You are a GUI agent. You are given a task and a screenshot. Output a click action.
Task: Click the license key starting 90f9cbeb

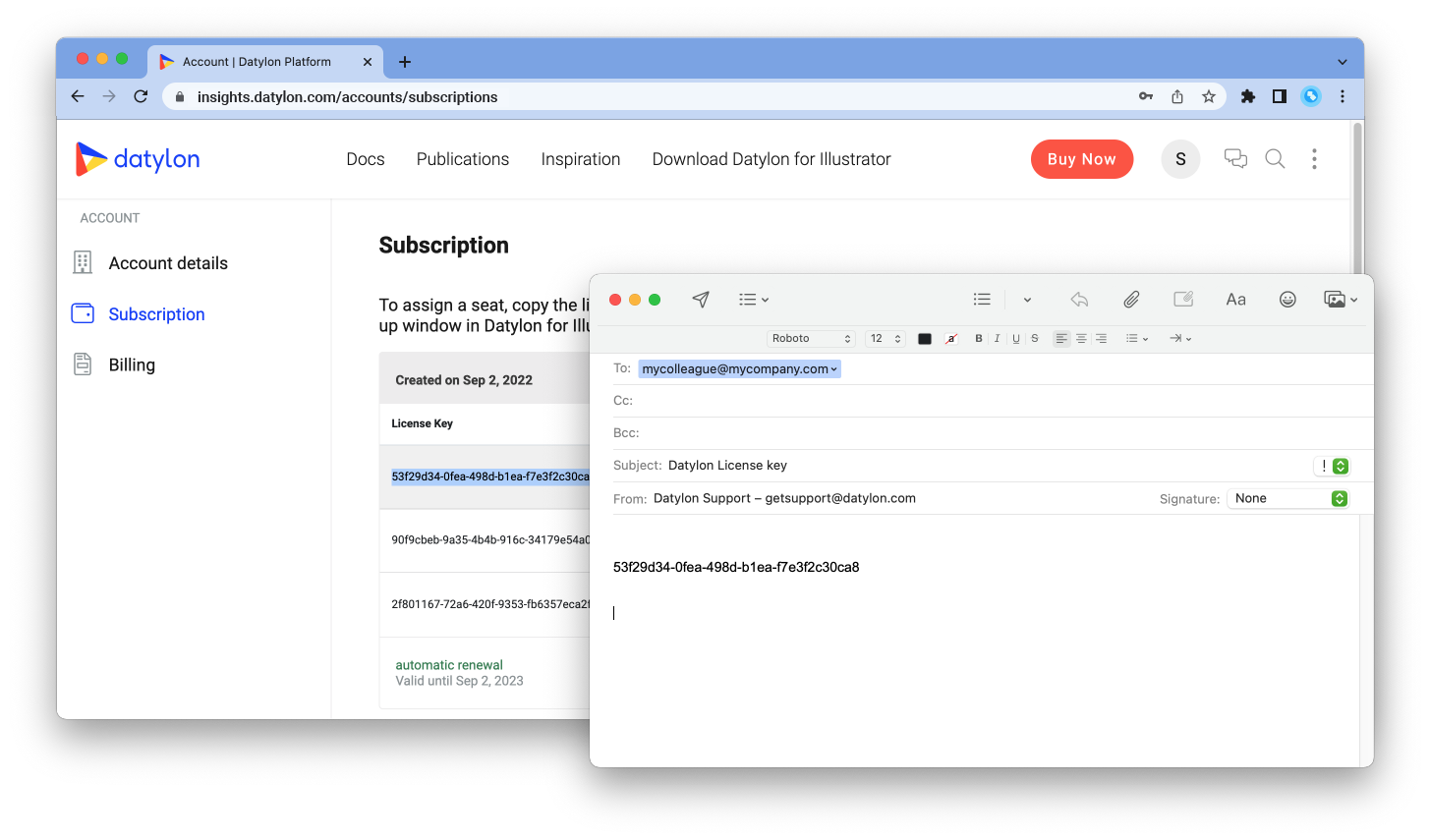(490, 539)
